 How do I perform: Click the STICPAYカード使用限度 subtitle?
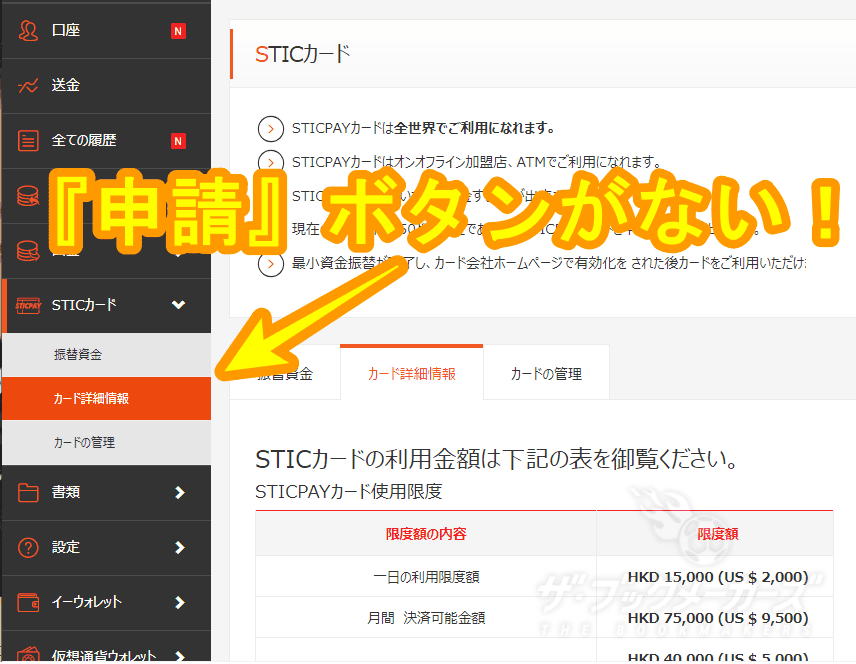[348, 491]
